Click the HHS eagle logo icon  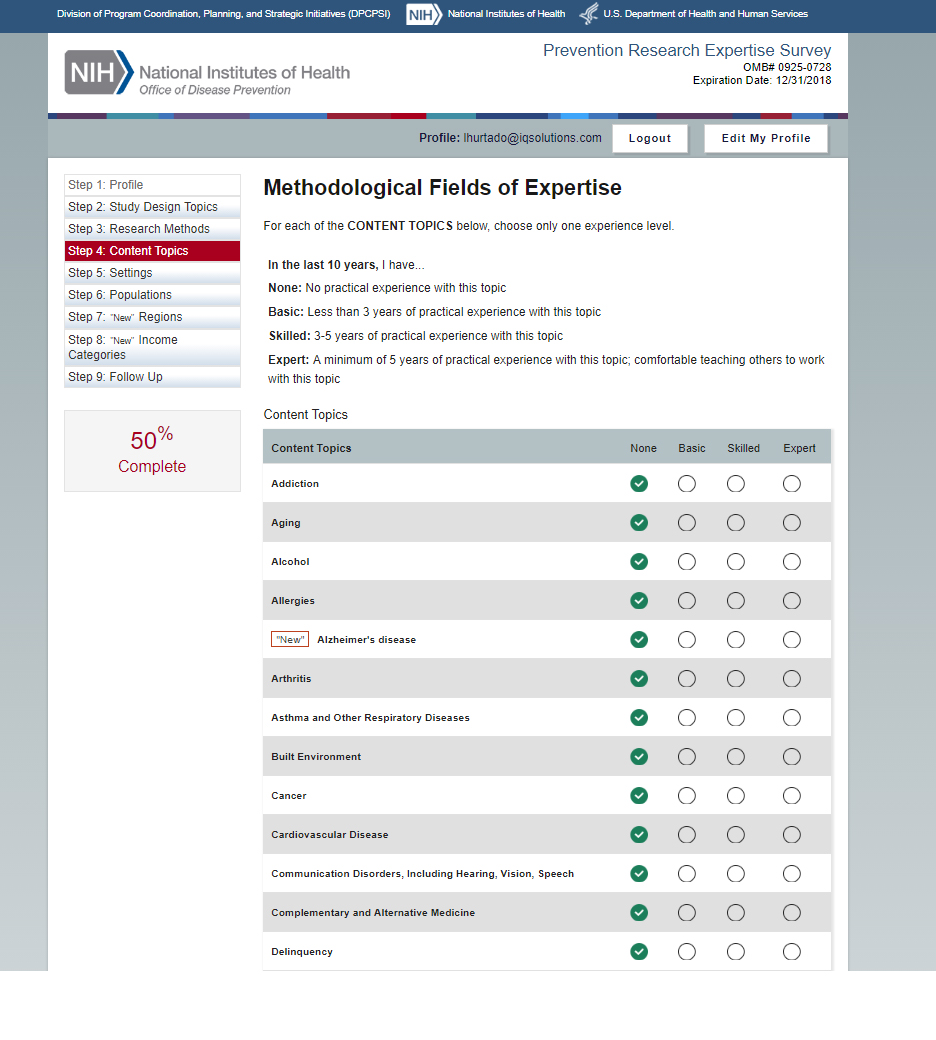[x=589, y=14]
